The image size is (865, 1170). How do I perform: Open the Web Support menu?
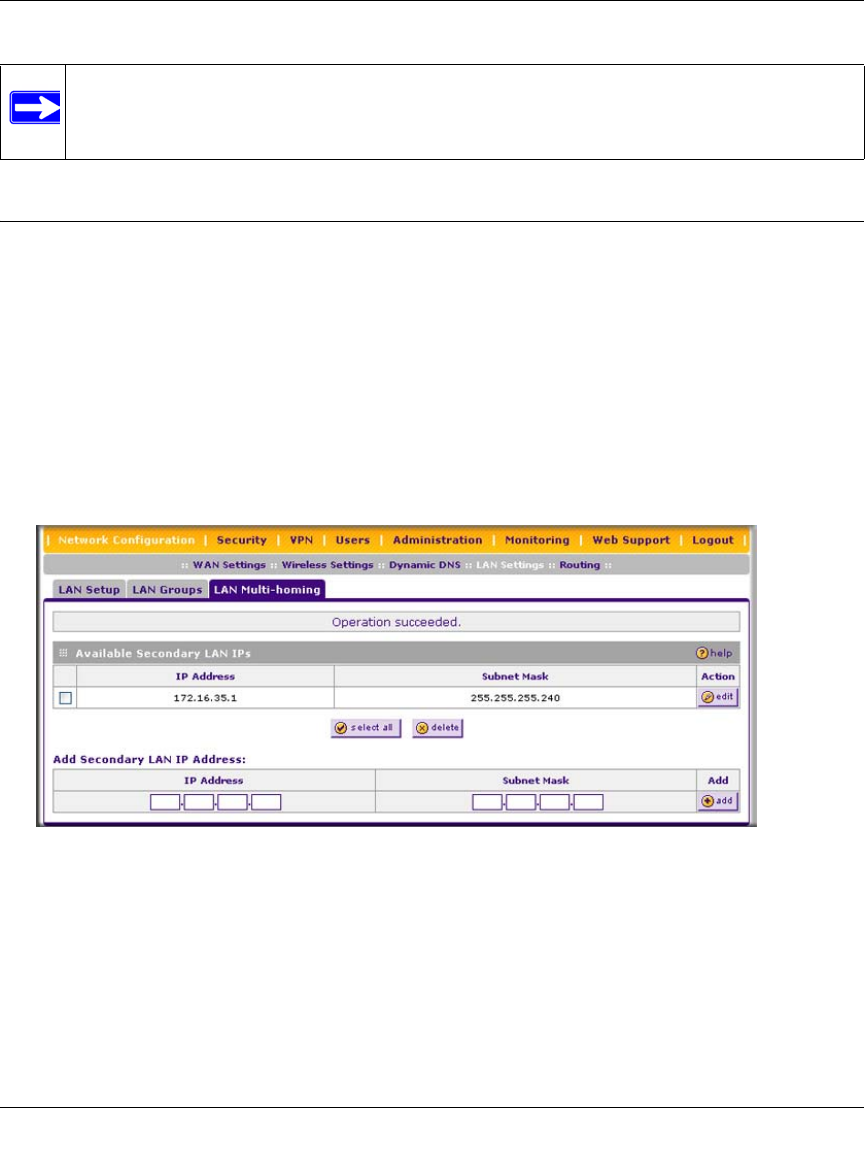631,540
